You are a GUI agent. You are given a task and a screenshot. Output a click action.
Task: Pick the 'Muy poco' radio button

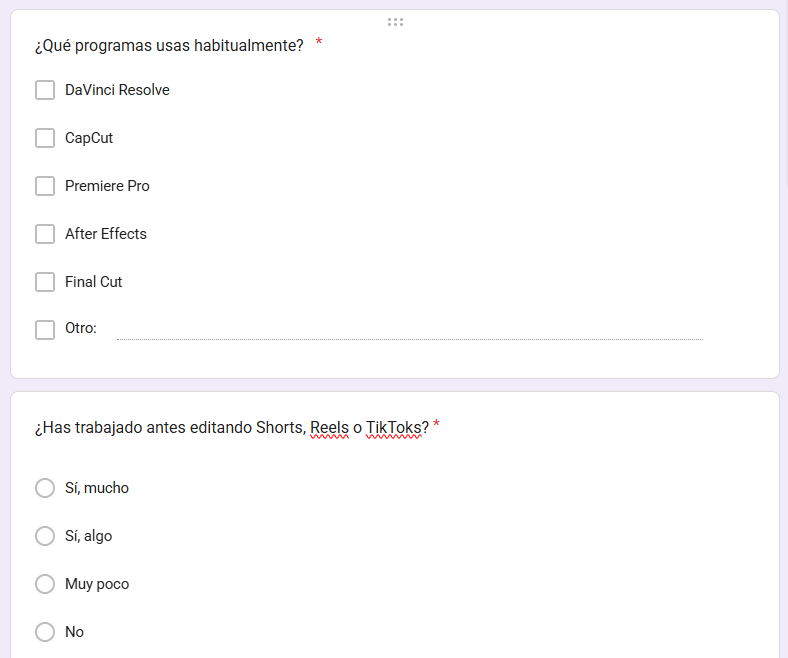45,584
